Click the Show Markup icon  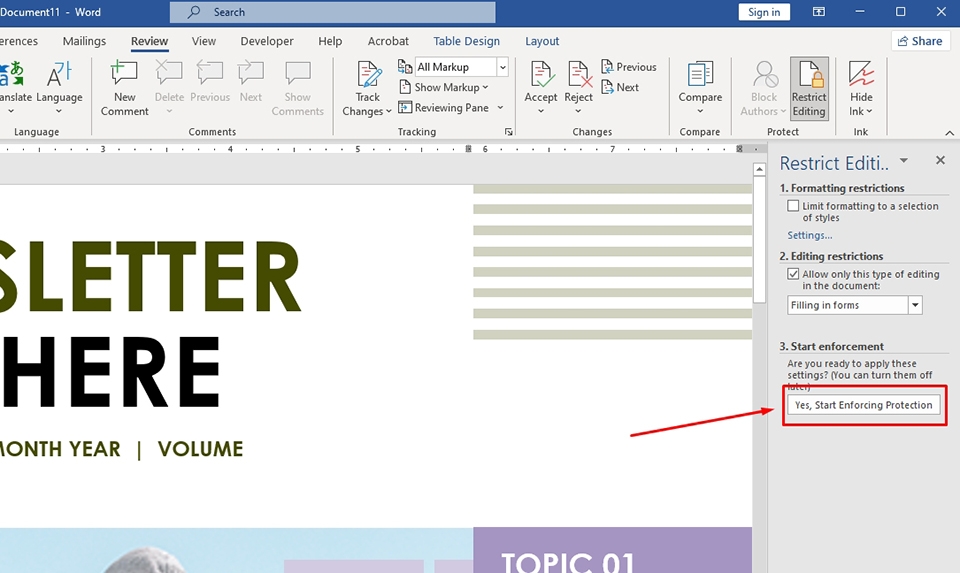point(405,87)
